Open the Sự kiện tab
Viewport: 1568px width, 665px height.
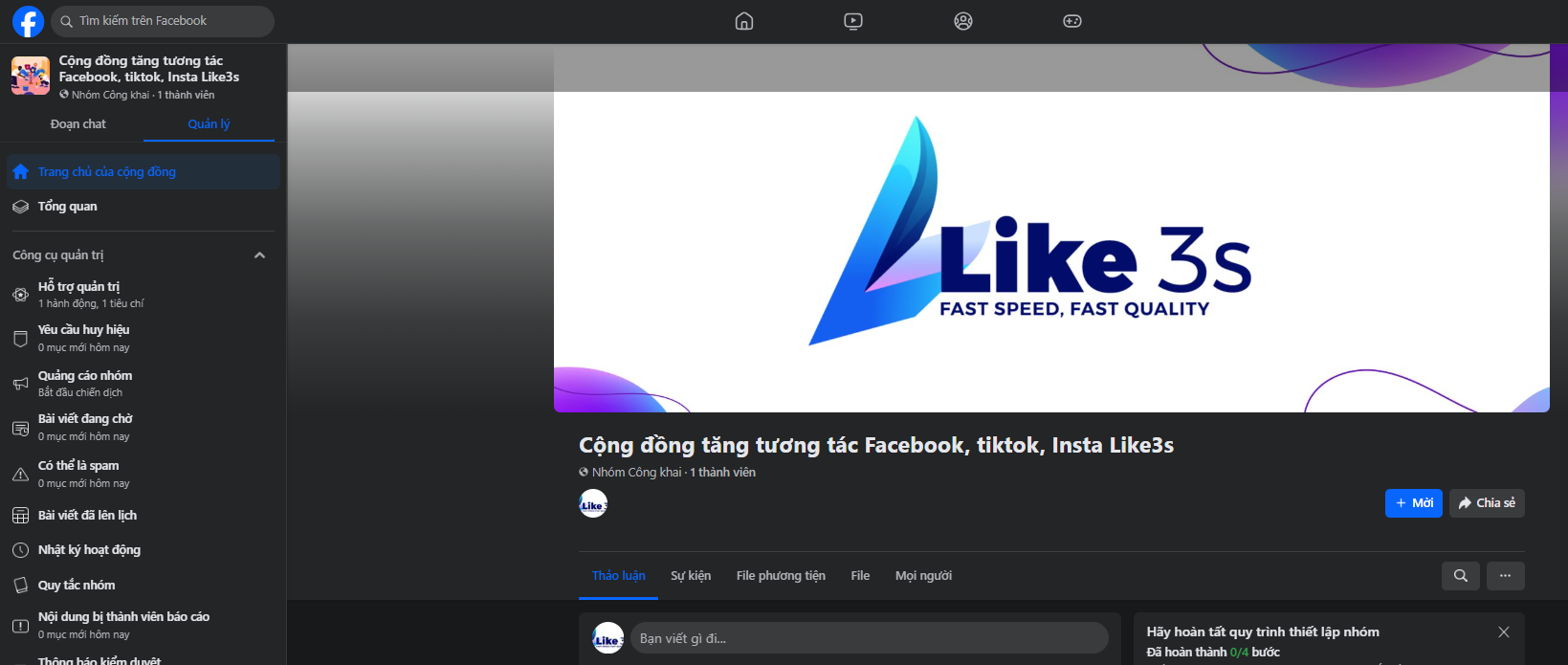pos(691,576)
